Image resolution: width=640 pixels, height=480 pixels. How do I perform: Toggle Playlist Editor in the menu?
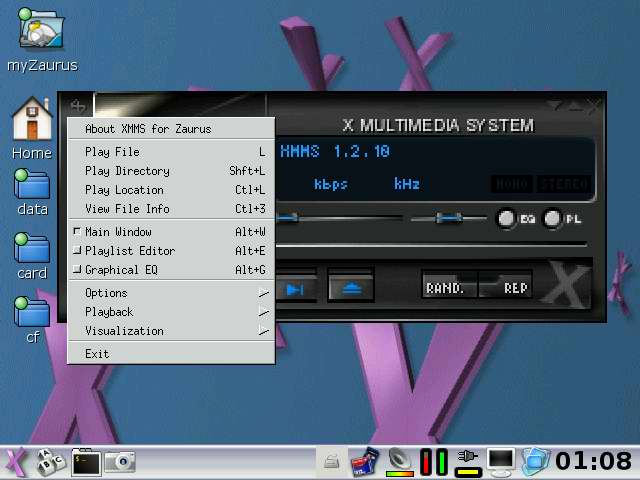(129, 251)
